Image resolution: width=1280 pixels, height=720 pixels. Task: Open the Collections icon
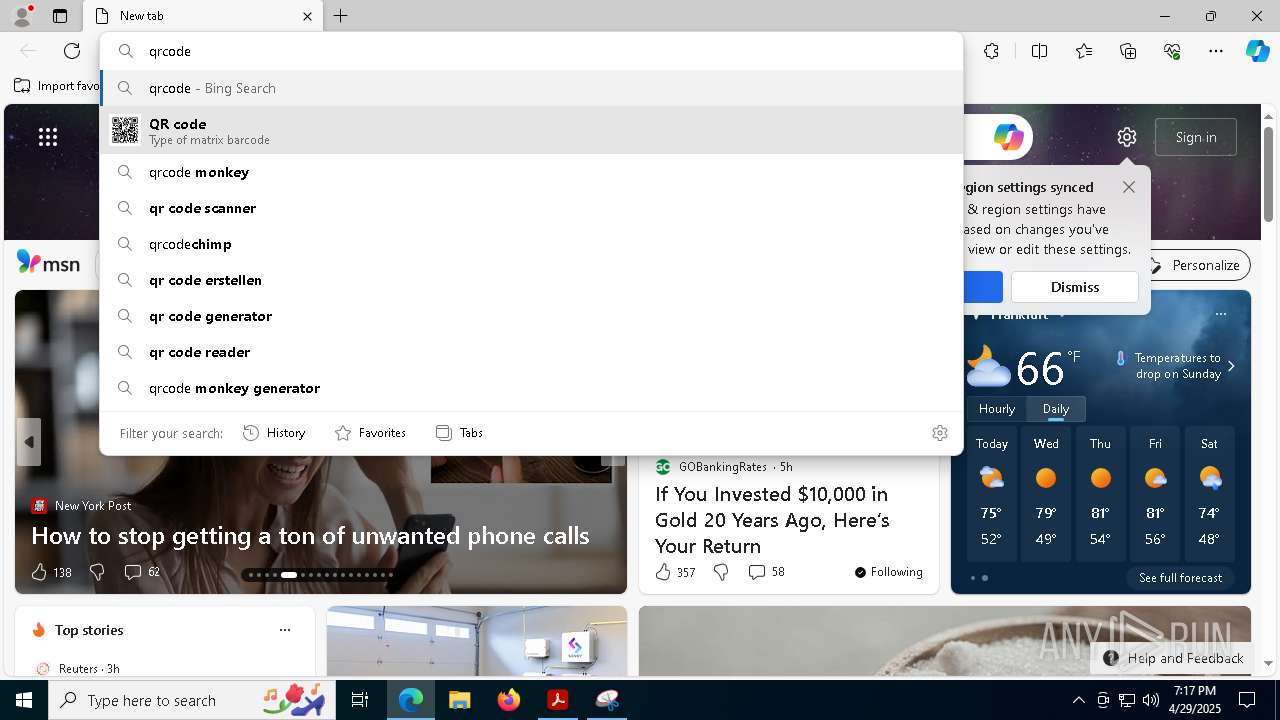pos(1128,51)
